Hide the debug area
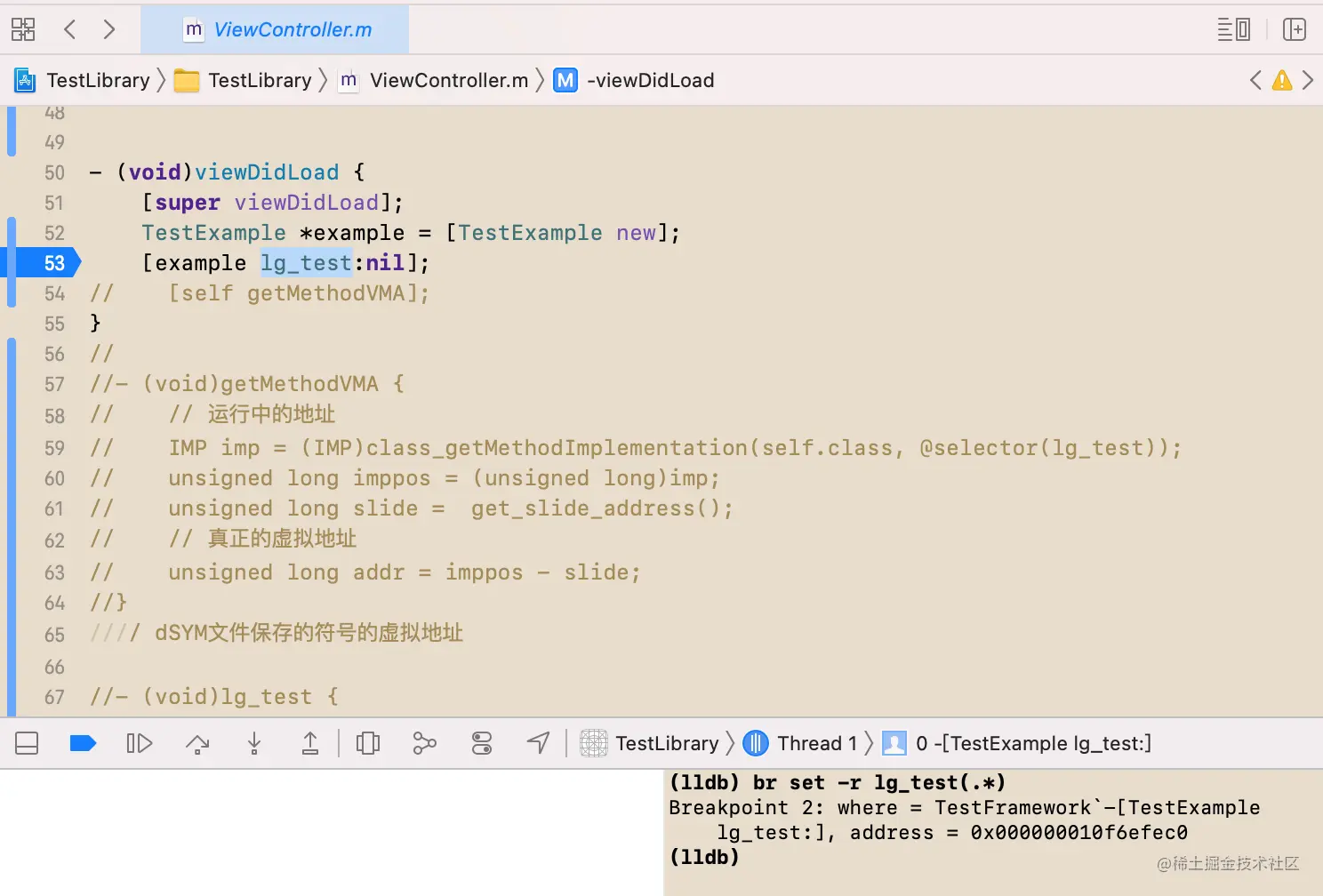 [x=27, y=743]
